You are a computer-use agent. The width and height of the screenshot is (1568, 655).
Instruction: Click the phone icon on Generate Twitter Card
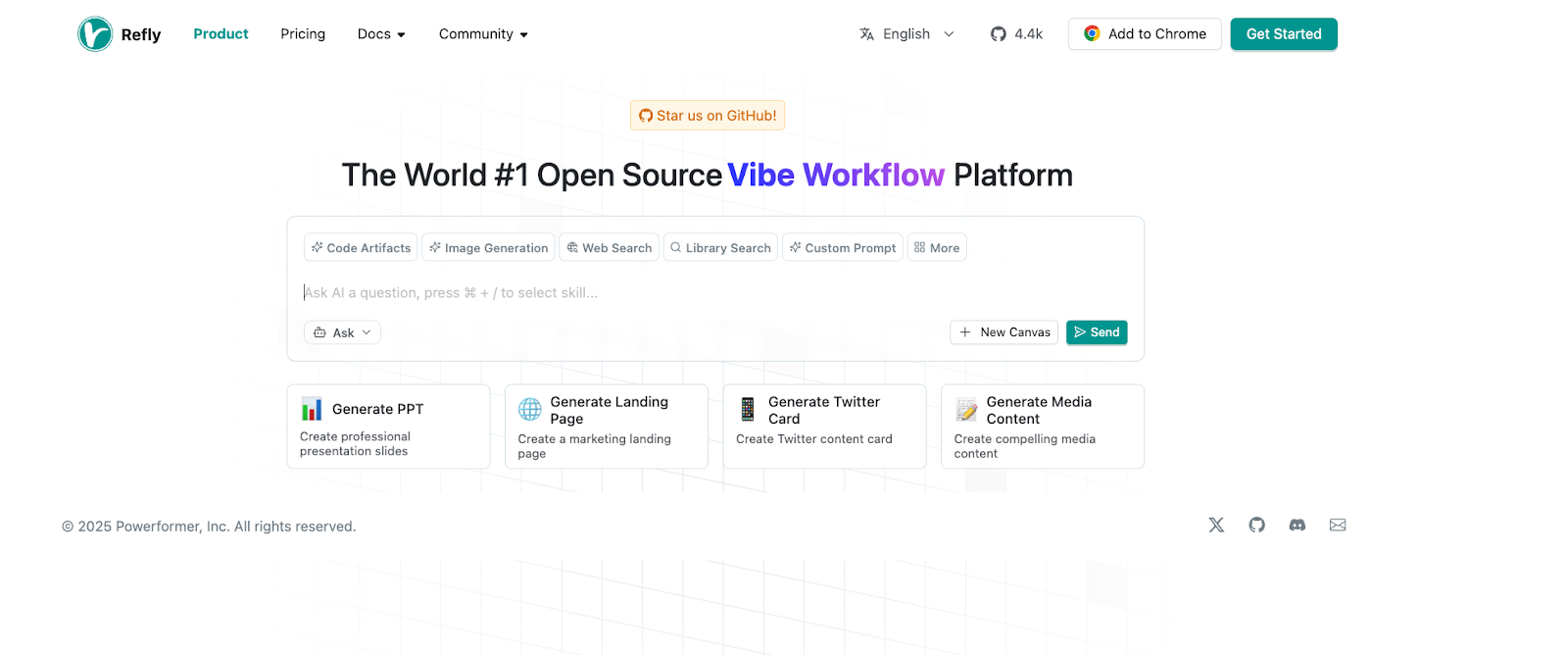pos(748,409)
